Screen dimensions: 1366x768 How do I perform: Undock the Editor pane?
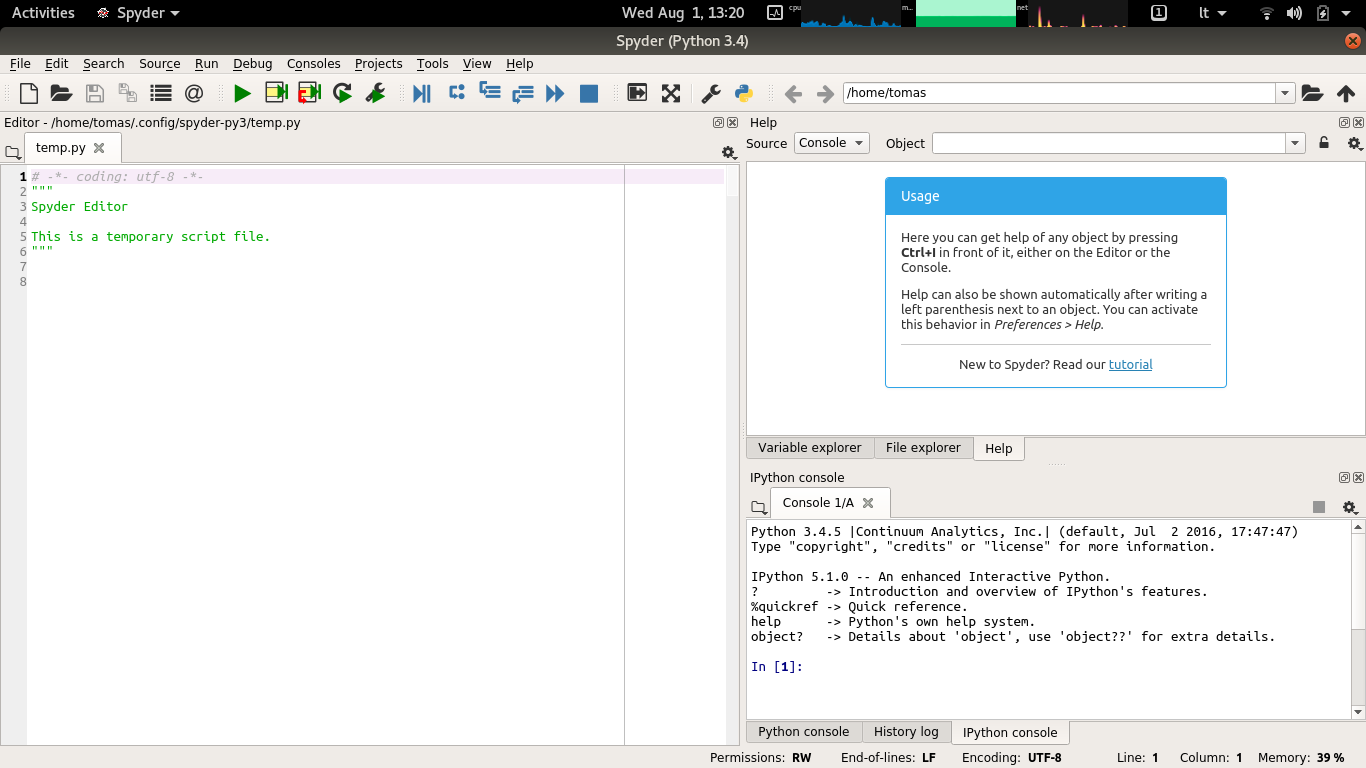click(x=718, y=123)
